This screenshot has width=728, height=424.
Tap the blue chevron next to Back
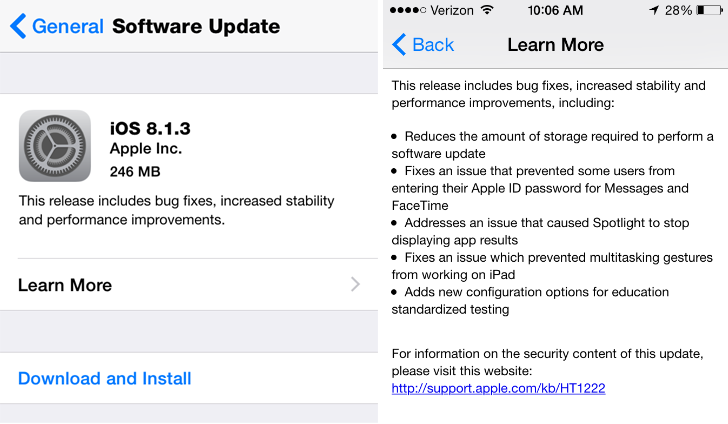pos(399,45)
